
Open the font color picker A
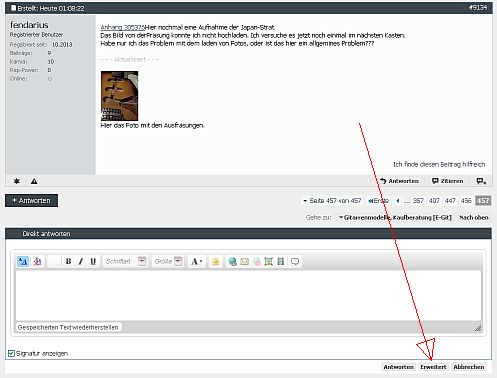[197, 262]
